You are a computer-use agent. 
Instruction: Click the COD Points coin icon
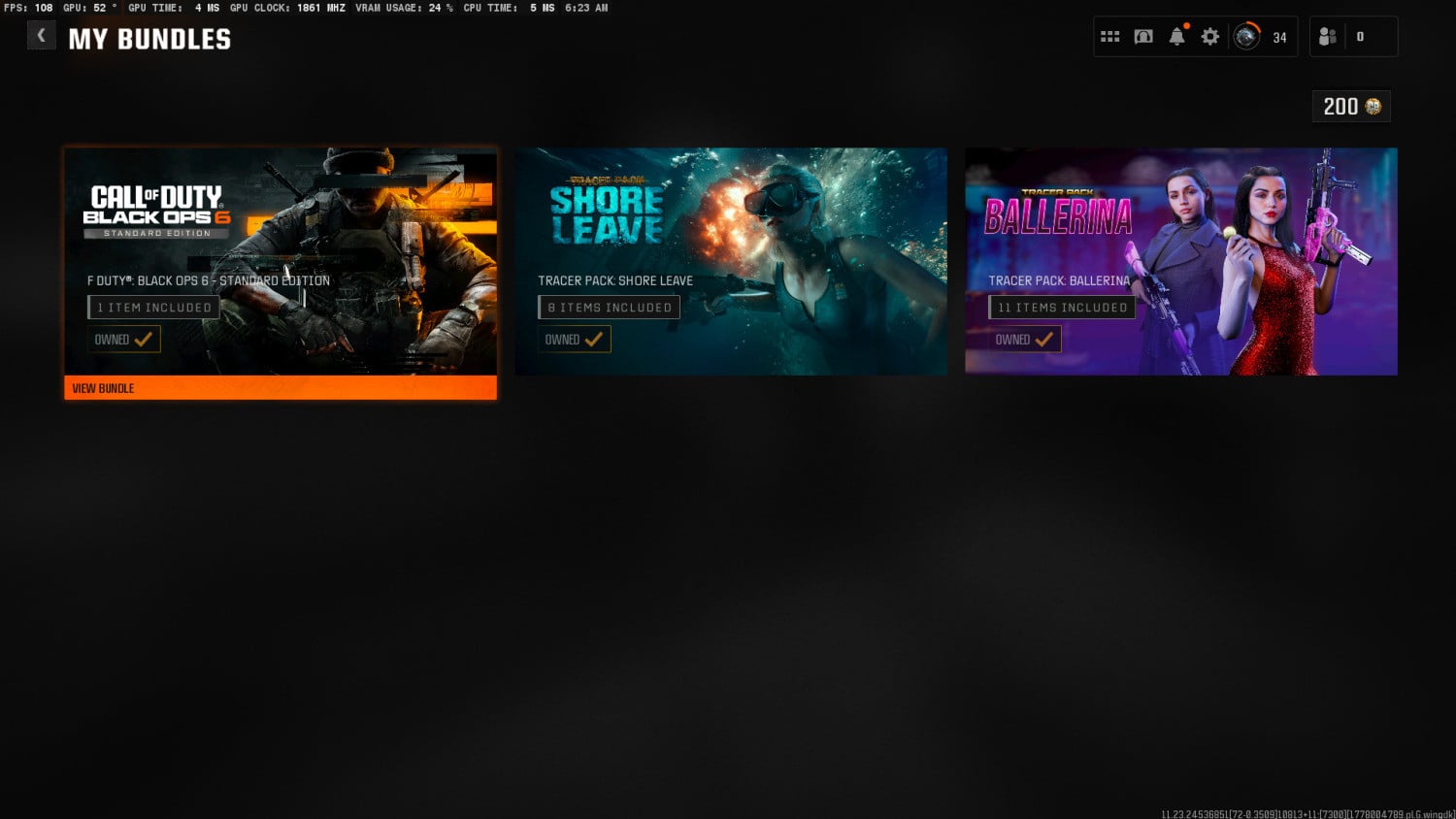coord(1373,107)
